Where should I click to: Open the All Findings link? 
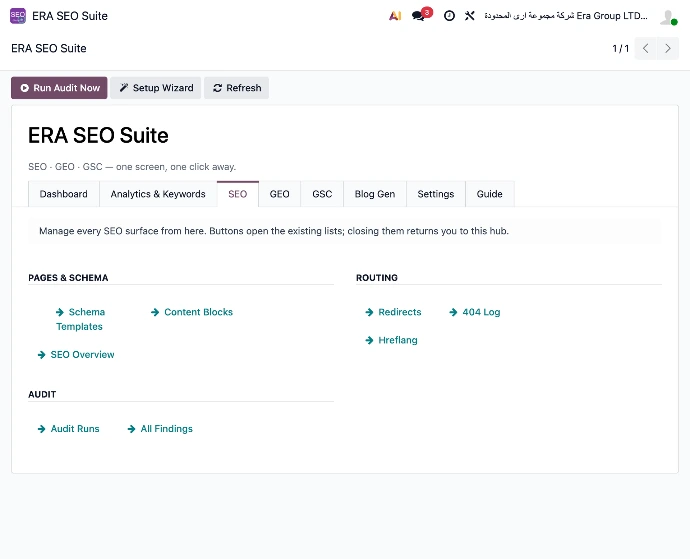(160, 429)
